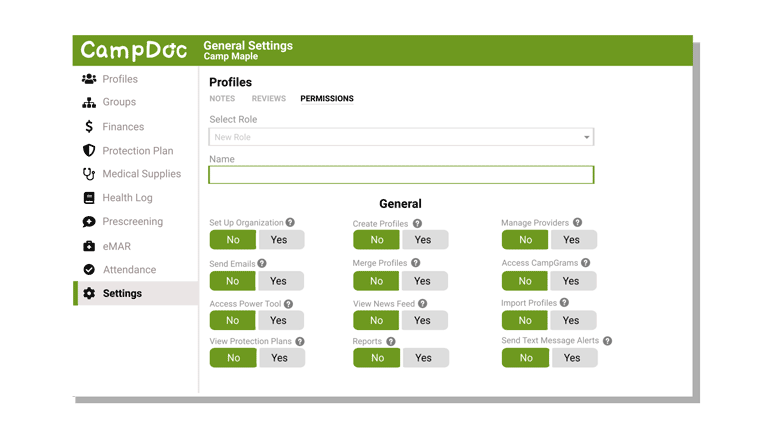Set Access CampGrams to Yes
768x432 pixels.
point(573,281)
